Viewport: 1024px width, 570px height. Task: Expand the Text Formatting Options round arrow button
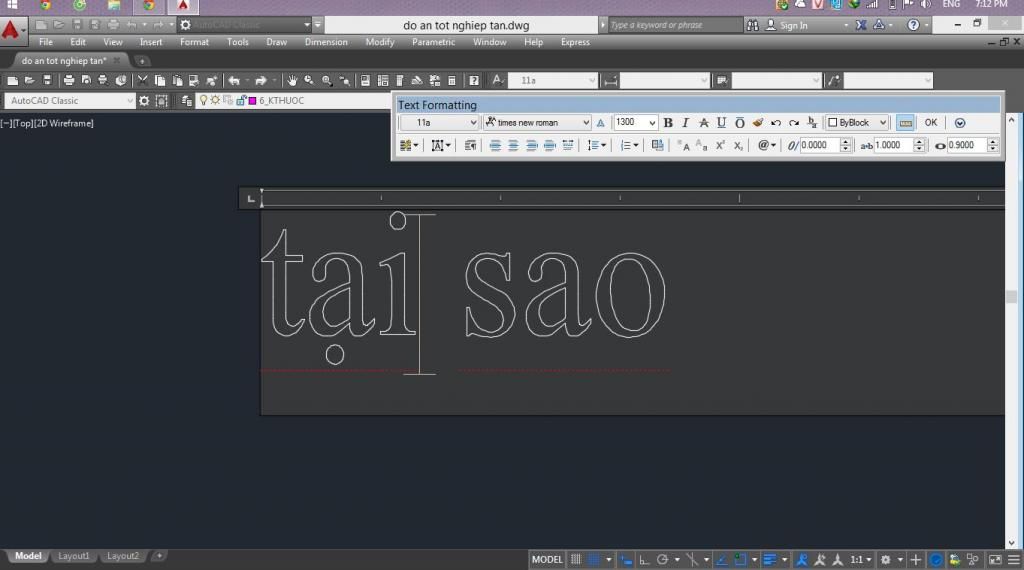pyautogui.click(x=959, y=123)
